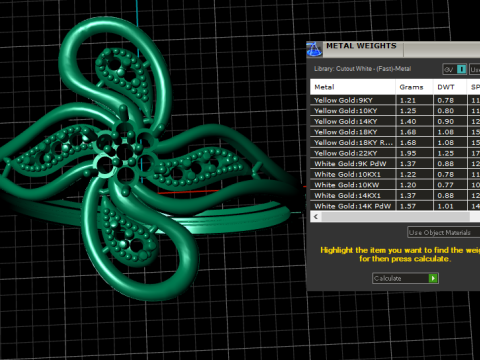The image size is (480, 360).
Task: Click the Use Object Materials button
Action: pos(443,232)
